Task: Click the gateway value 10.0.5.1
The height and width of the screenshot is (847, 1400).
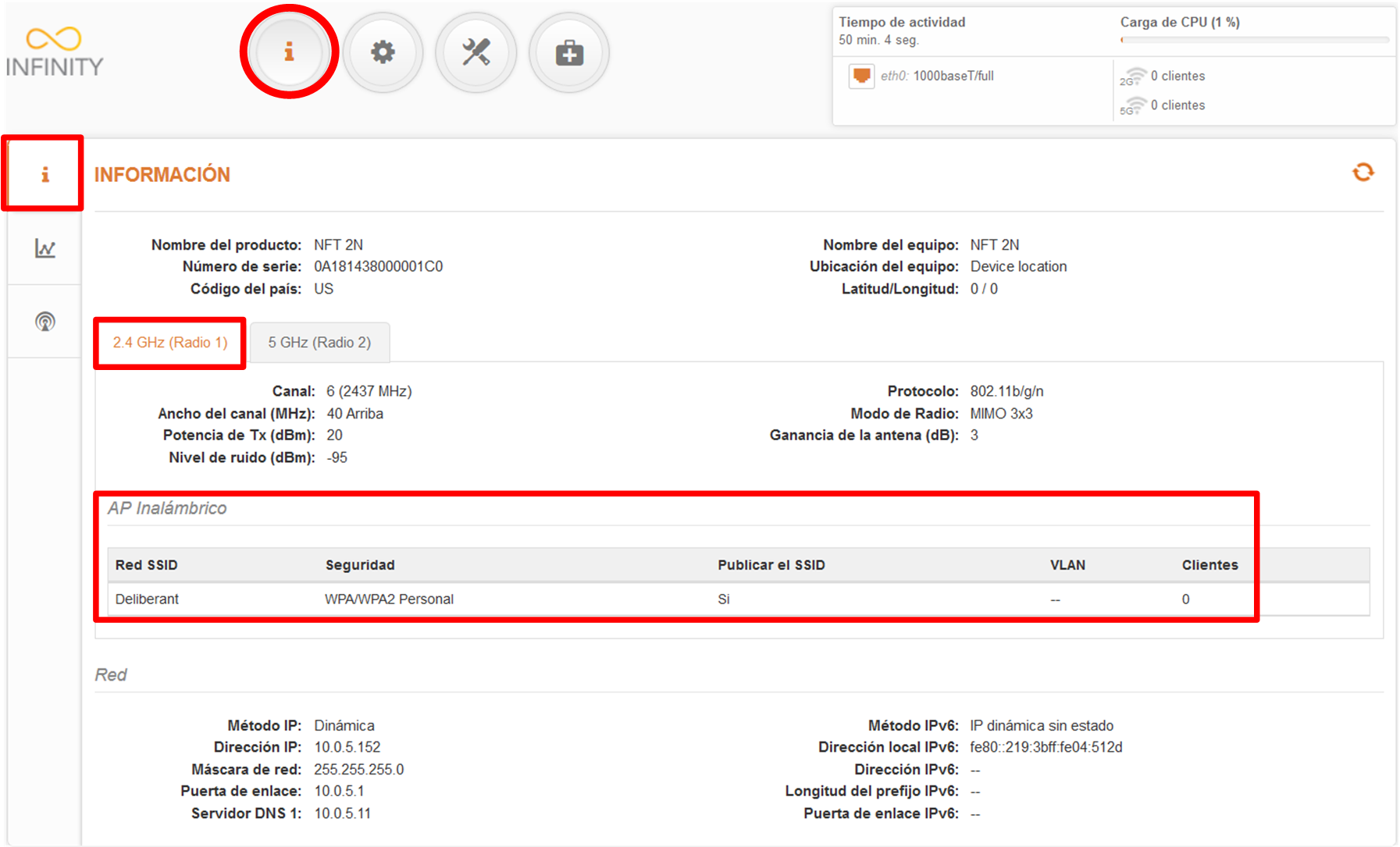Action: point(339,791)
